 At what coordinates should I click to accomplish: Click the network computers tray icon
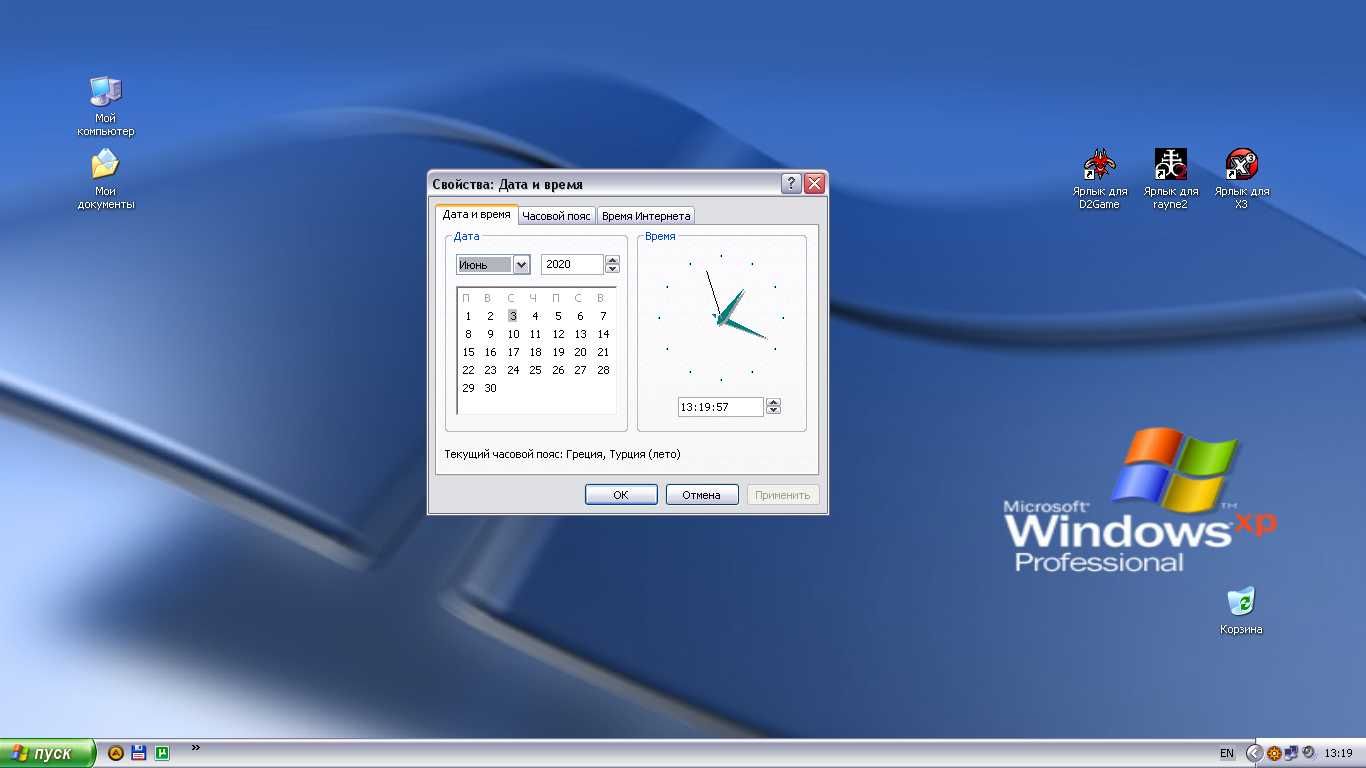click(1291, 753)
